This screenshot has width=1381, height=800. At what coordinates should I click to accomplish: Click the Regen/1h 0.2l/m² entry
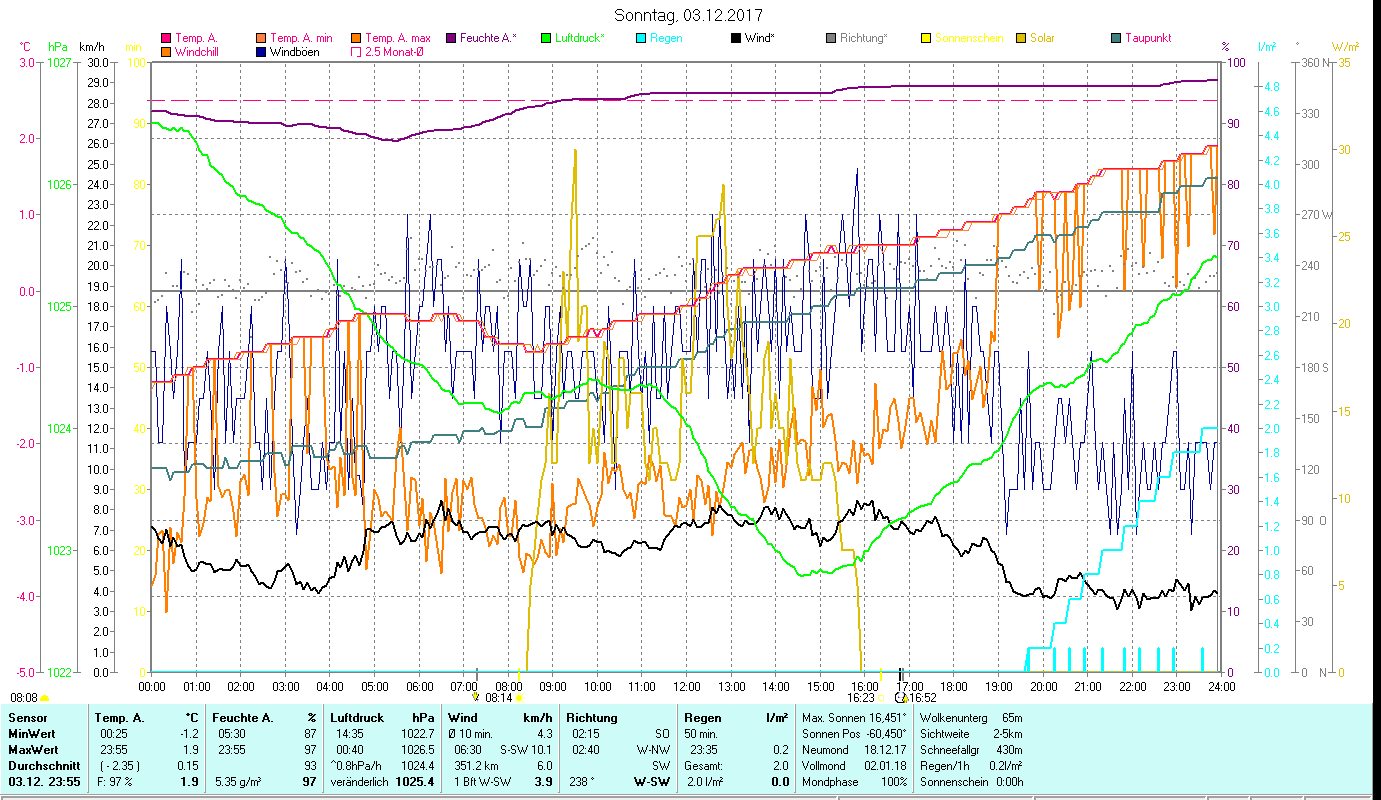pyautogui.click(x=970, y=766)
